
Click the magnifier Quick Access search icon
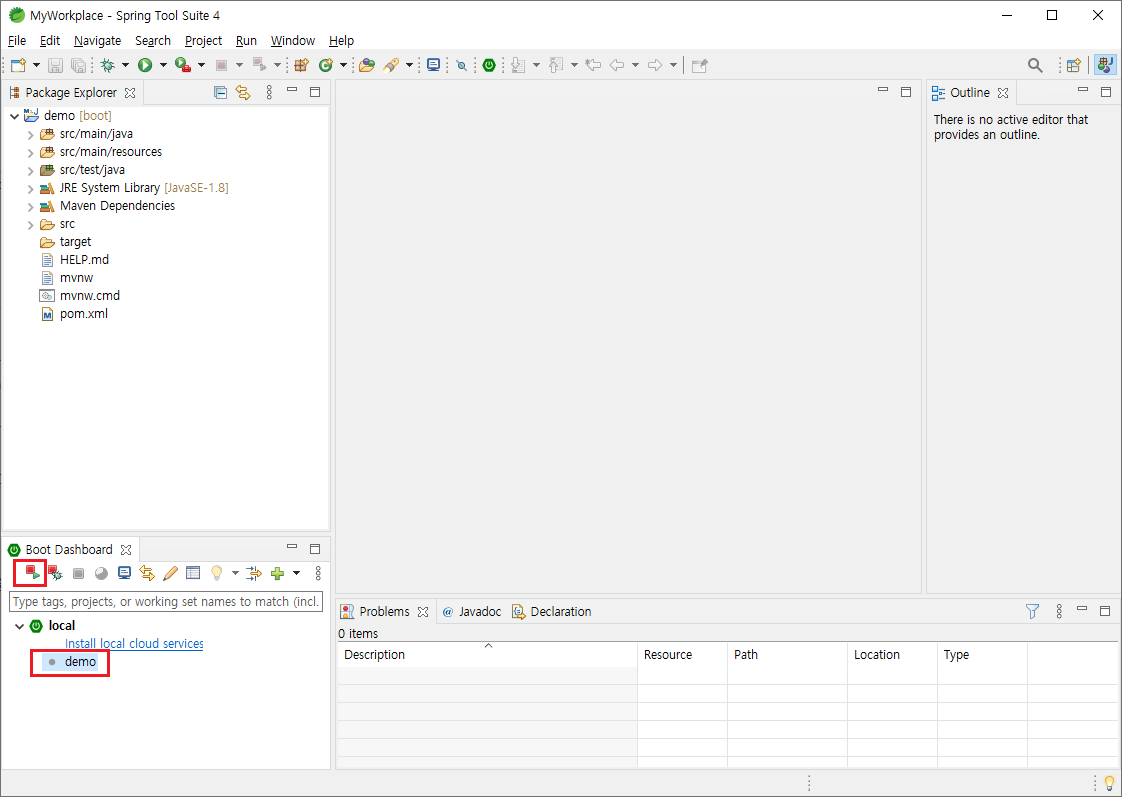(x=1035, y=65)
